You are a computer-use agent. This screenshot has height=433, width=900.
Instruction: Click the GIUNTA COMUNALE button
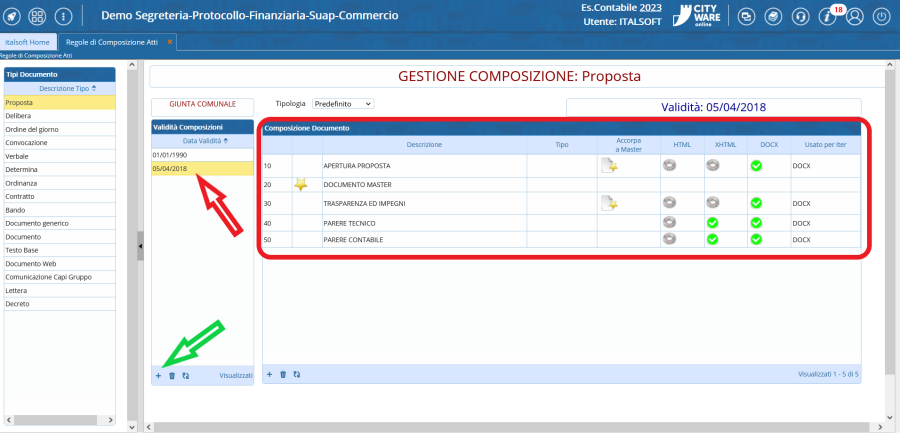pos(203,103)
